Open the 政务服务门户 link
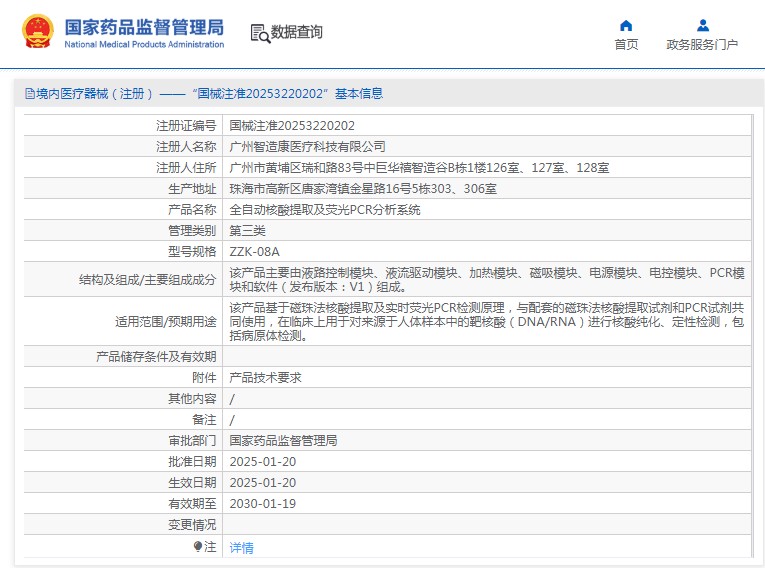765x568 pixels. click(x=702, y=45)
